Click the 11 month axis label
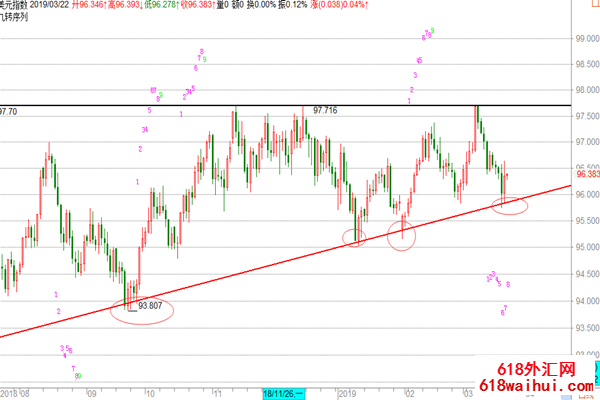Image resolution: width=600 pixels, height=400 pixels. pyautogui.click(x=217, y=394)
